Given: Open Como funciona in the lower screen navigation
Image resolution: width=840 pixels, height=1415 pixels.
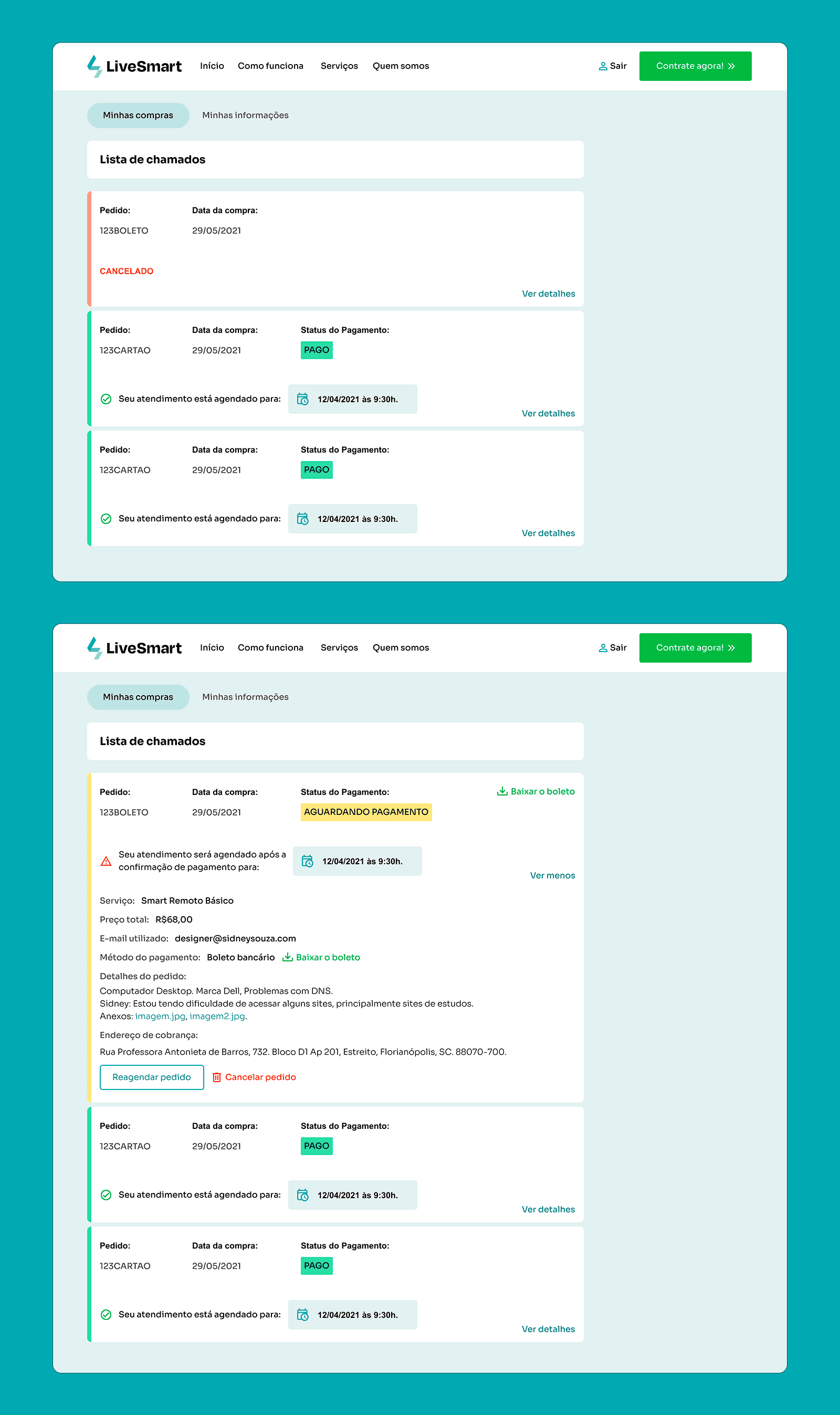Looking at the screenshot, I should point(270,647).
